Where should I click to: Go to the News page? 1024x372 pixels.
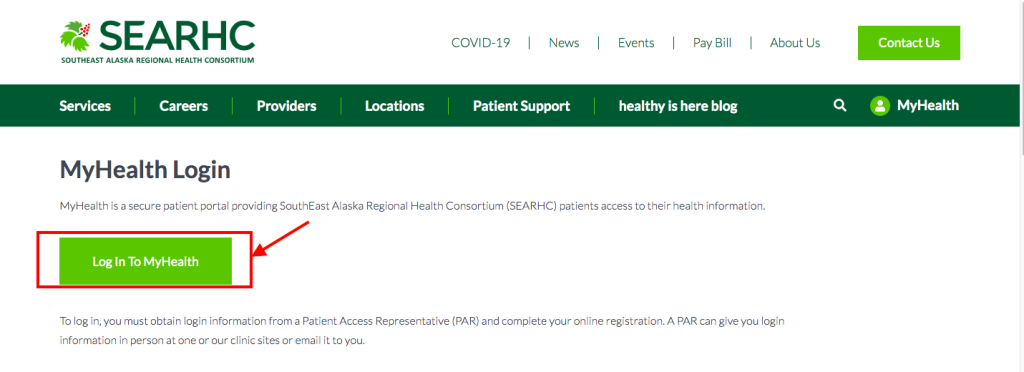point(564,42)
